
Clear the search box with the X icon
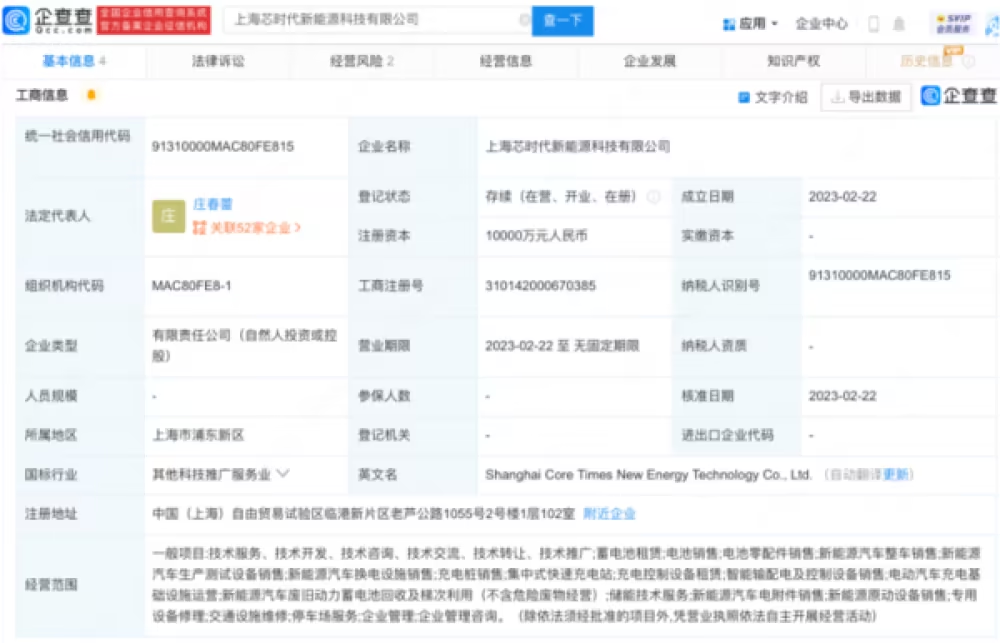[x=524, y=20]
